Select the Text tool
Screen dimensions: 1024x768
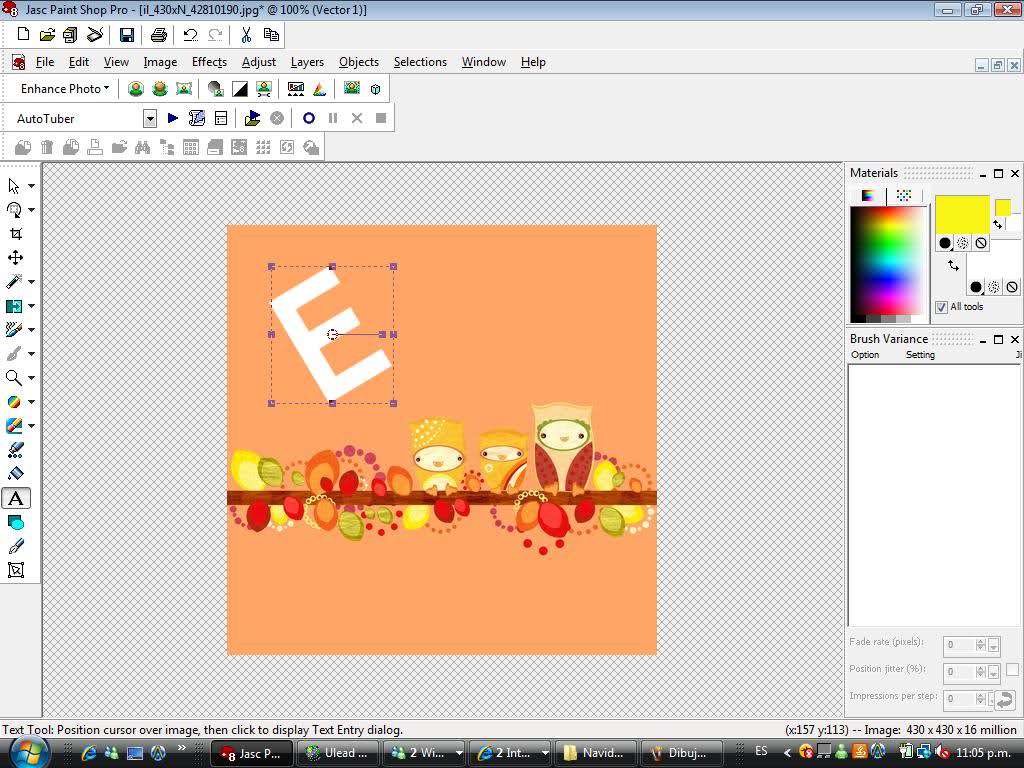16,498
